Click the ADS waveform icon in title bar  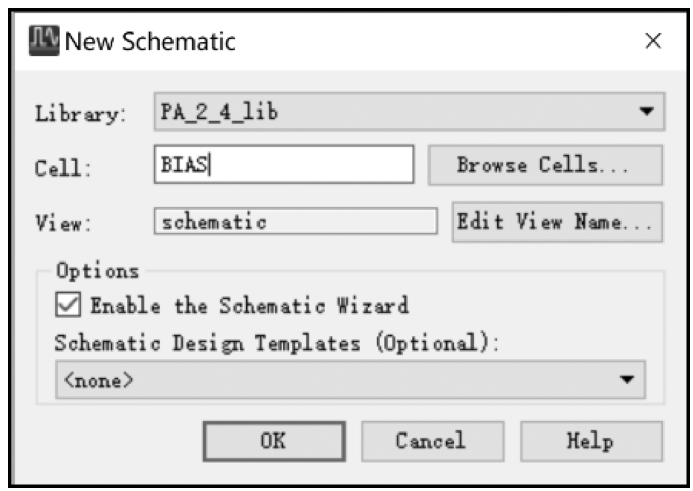(x=44, y=41)
